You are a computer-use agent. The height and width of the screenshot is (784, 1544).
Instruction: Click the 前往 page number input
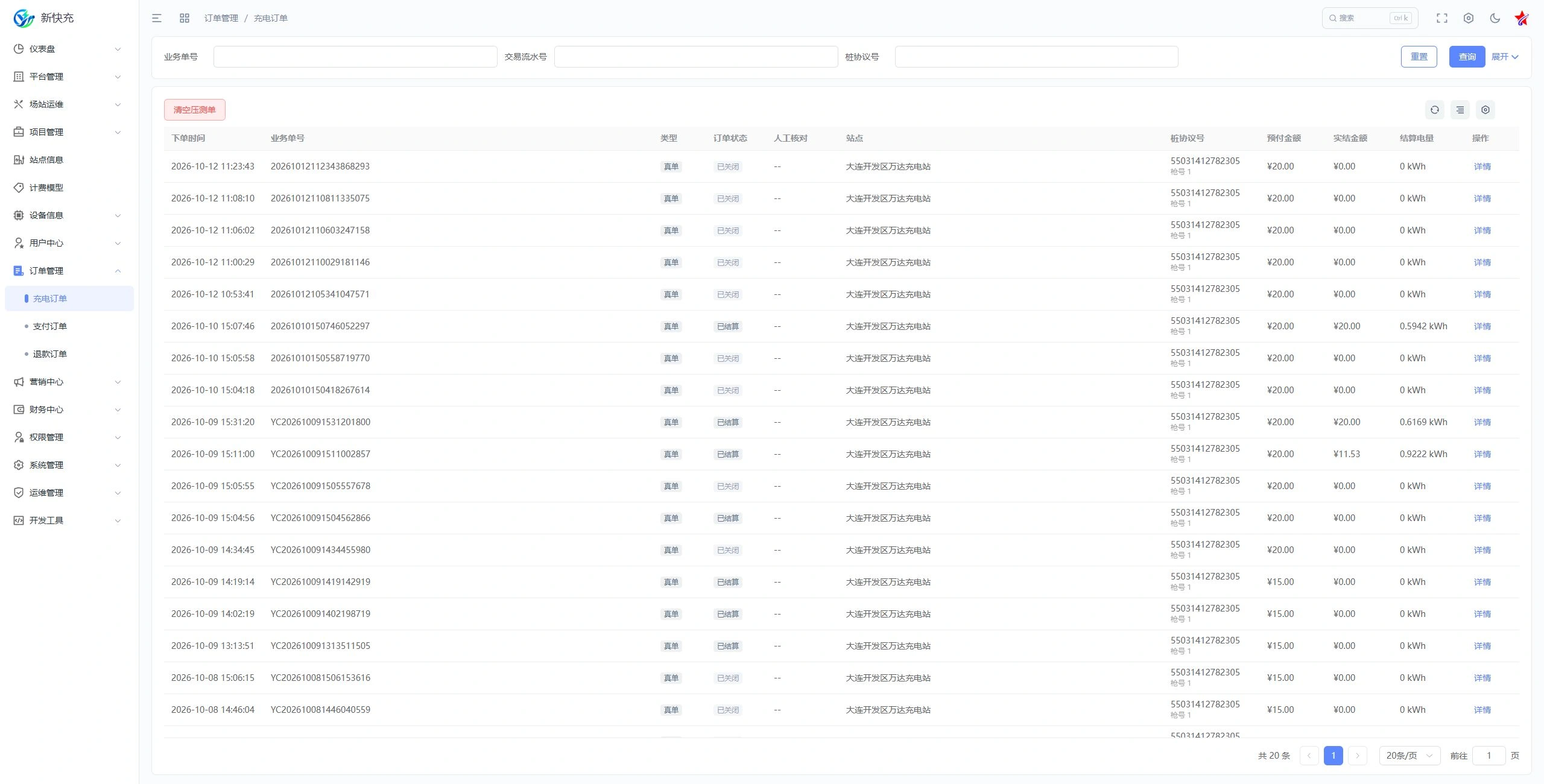coord(1489,756)
